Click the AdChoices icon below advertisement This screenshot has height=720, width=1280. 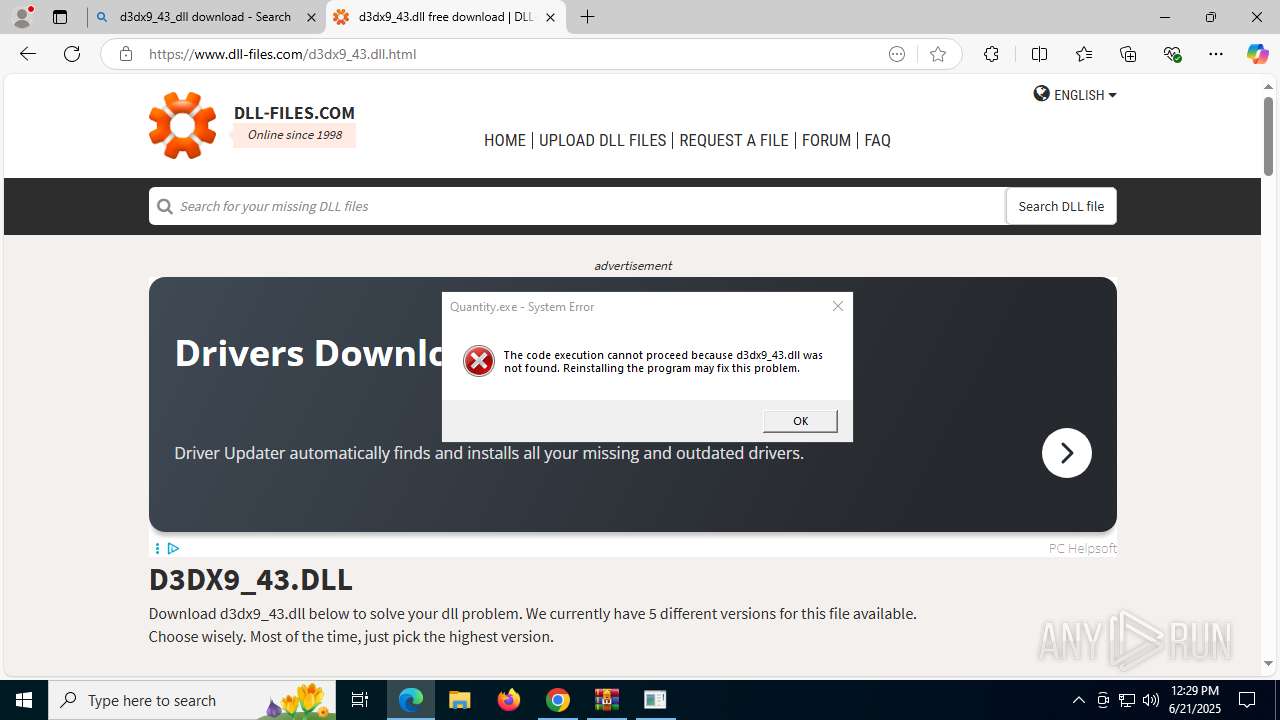[173, 548]
